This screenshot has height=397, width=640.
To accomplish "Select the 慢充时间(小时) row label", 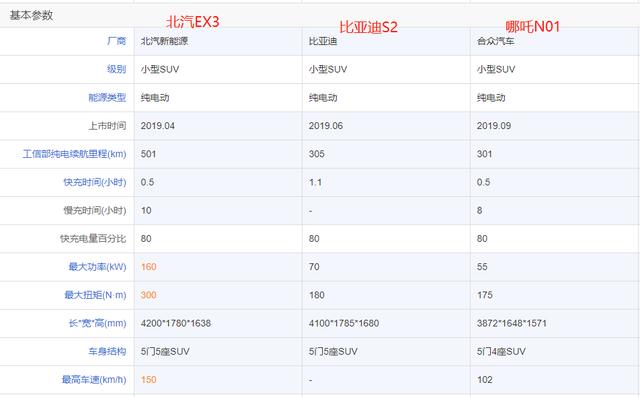I will click(95, 211).
